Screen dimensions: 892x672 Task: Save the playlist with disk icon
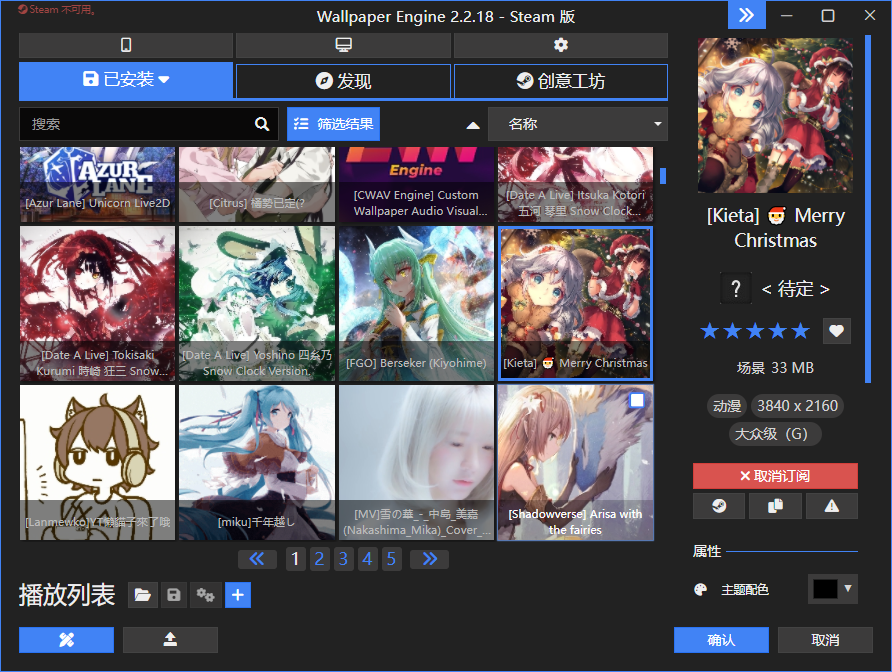[x=174, y=595]
